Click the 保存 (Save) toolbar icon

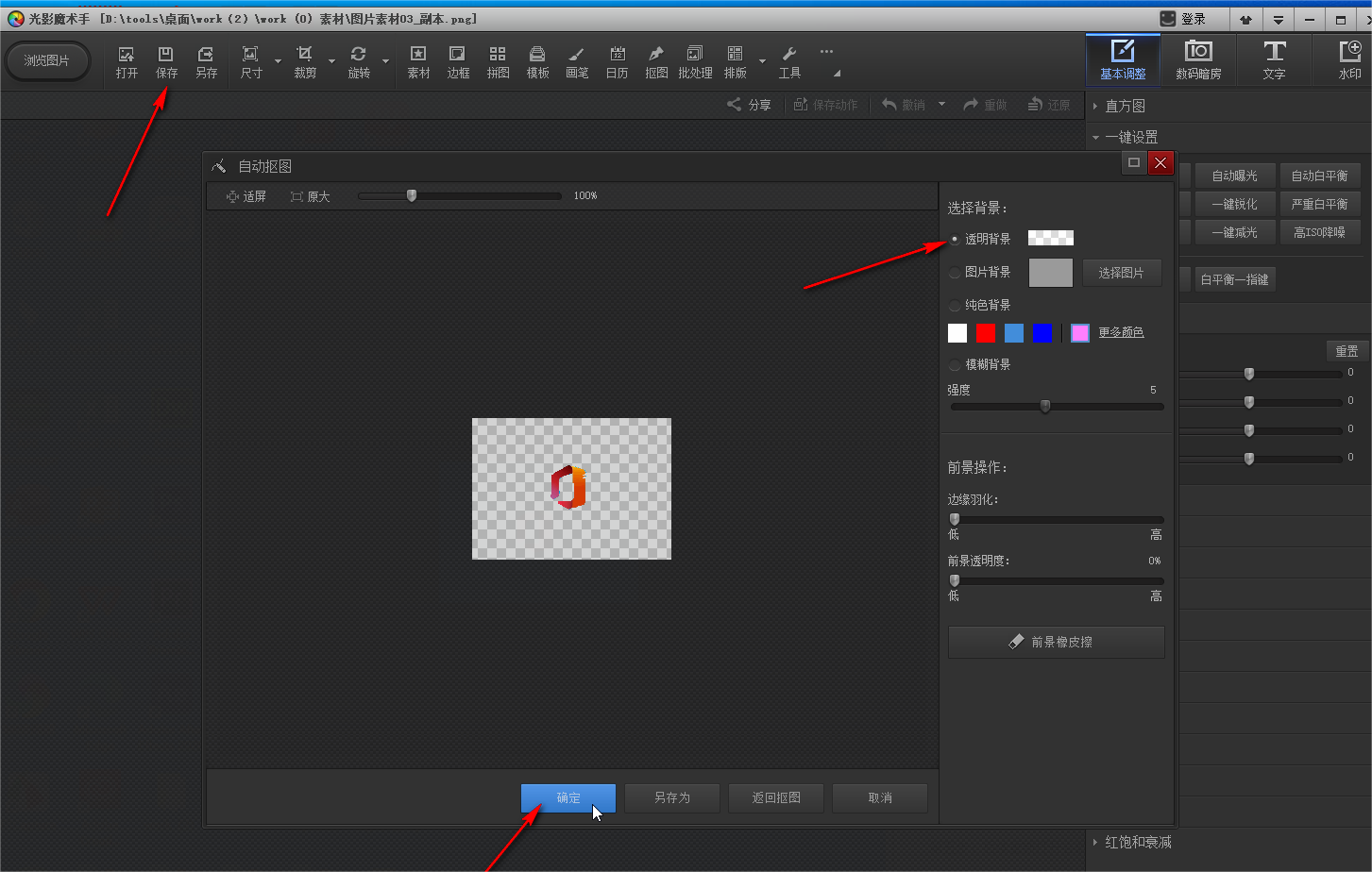click(x=166, y=62)
